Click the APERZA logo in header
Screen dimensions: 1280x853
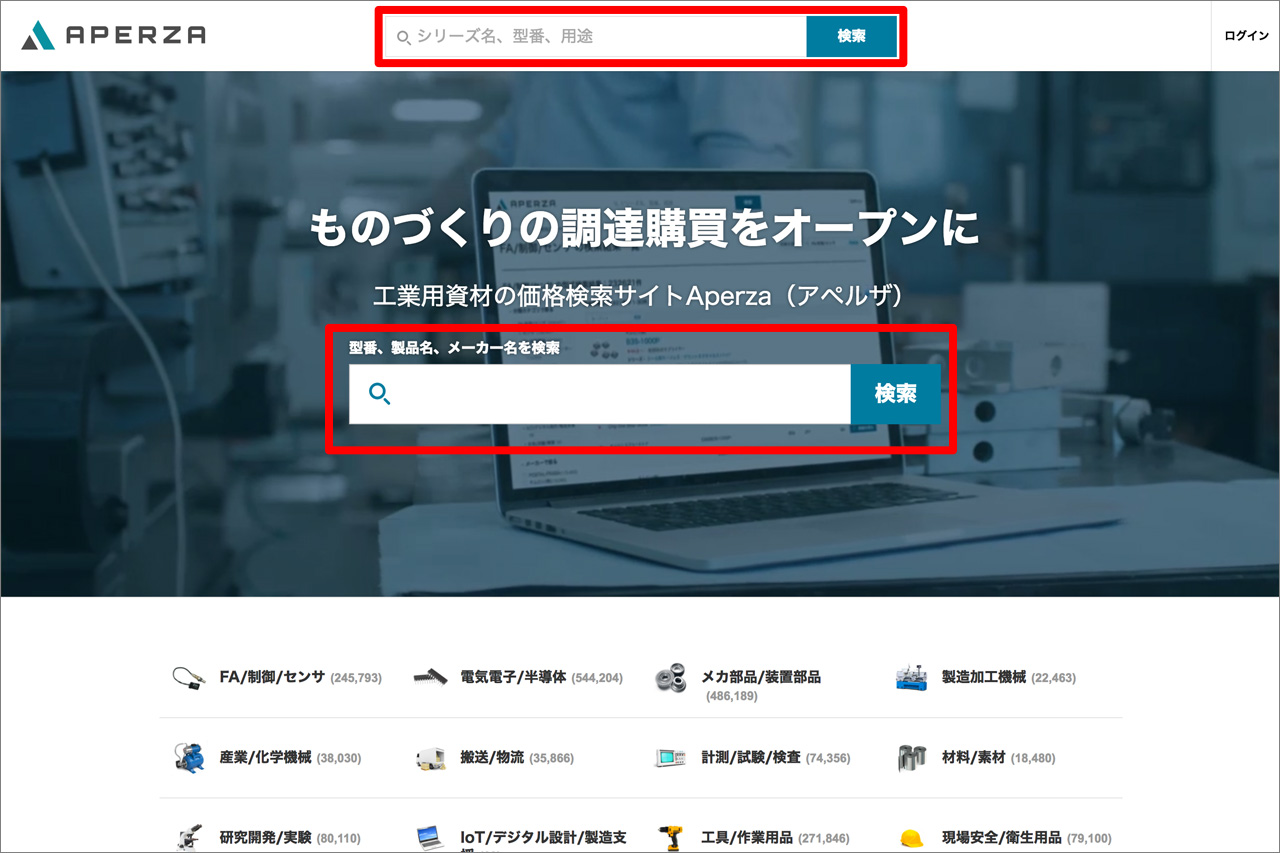[x=113, y=35]
